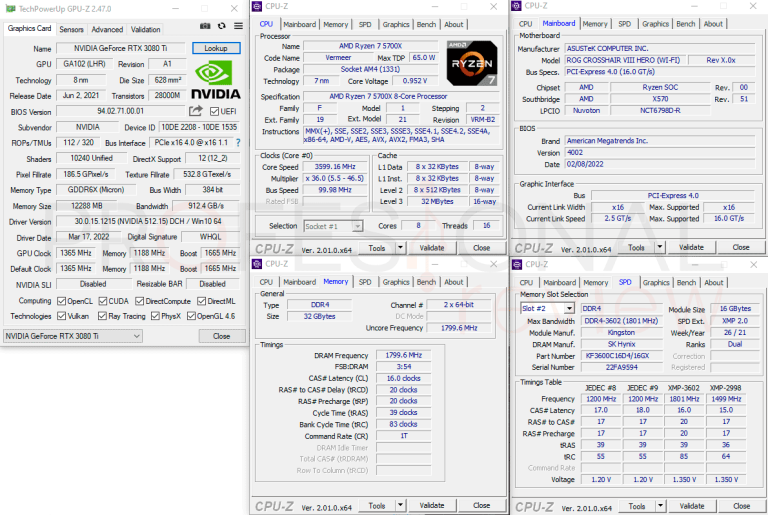Expand Tools dropdown arrow in Mainboard window
This screenshot has width=768, height=515.
click(660, 247)
